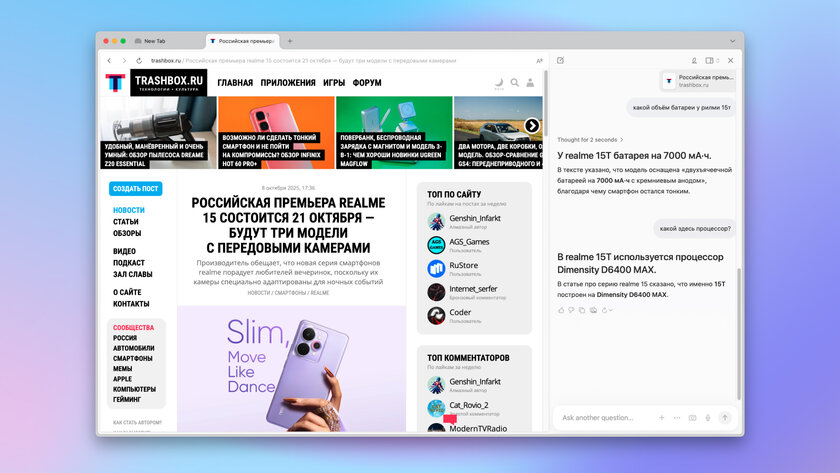Click the share icon under the response
The width and height of the screenshot is (840, 473).
click(593, 310)
